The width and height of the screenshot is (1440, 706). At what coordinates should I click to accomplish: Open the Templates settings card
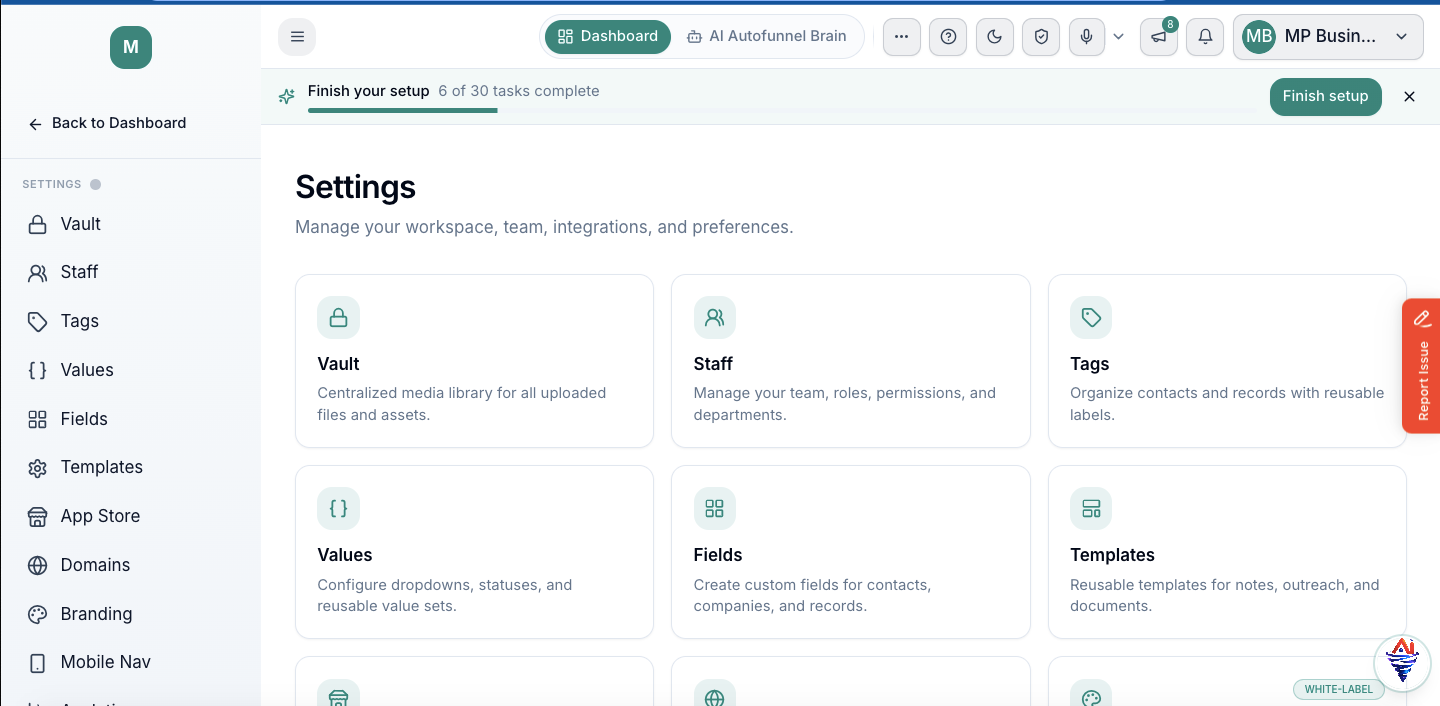tap(1227, 552)
